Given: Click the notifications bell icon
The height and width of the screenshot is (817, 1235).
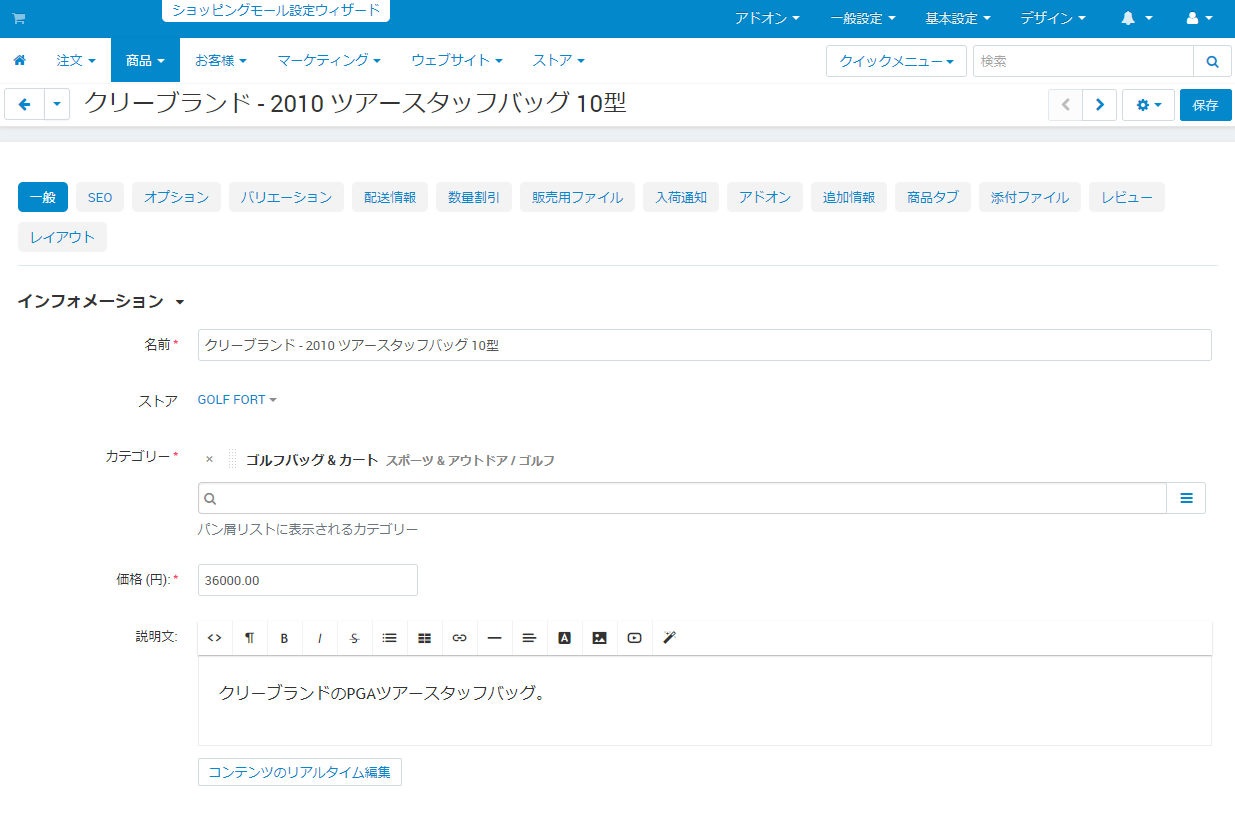Looking at the screenshot, I should 1137,19.
